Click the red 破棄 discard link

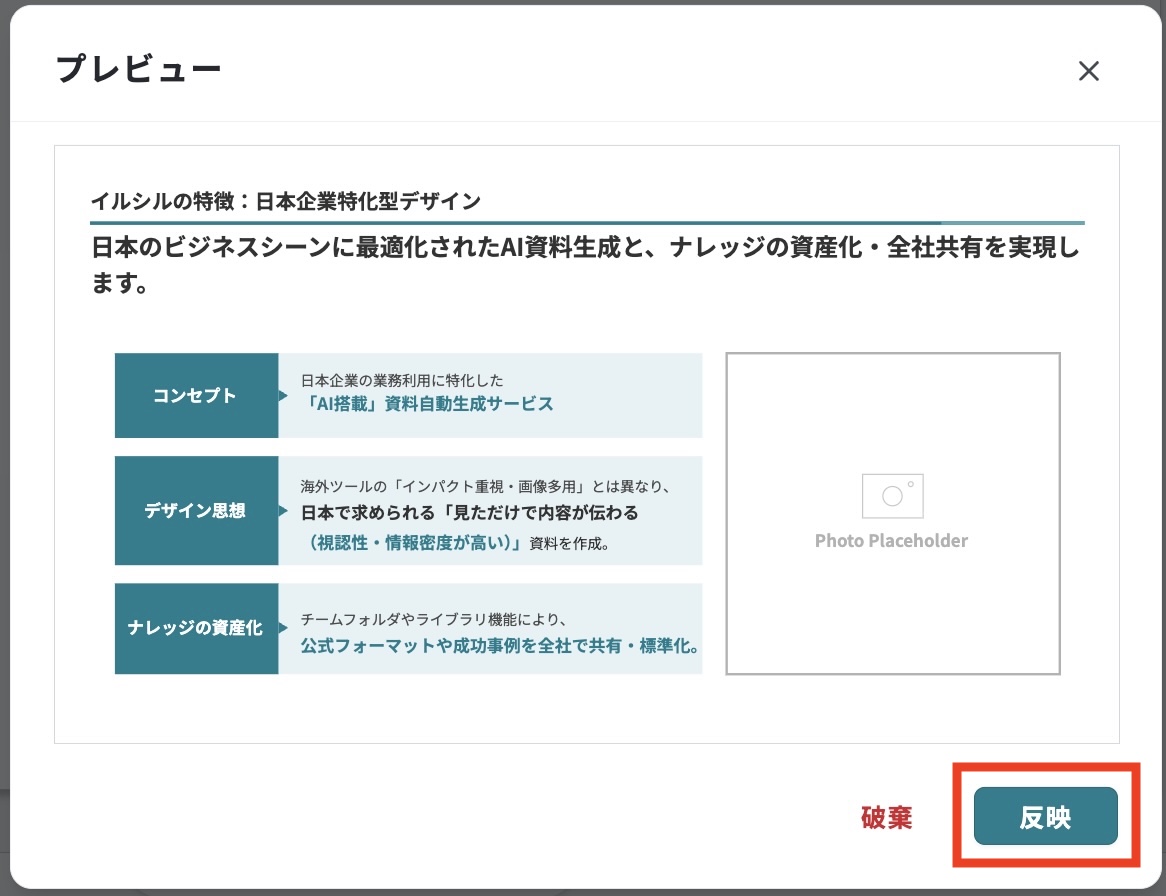(x=886, y=817)
